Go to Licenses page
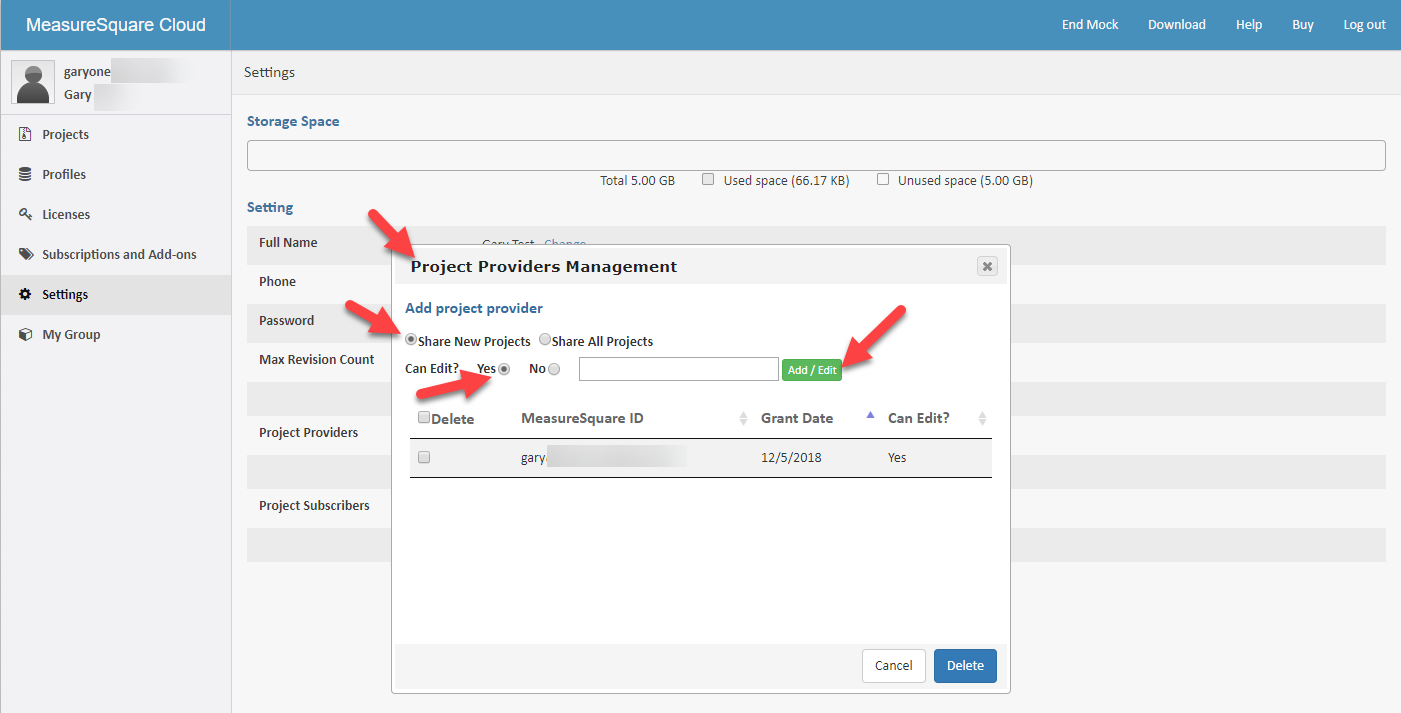This screenshot has height=713, width=1401. (66, 215)
